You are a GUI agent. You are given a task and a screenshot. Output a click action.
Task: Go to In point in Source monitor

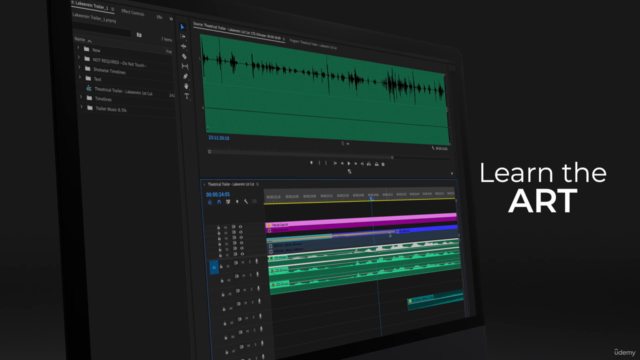[x=335, y=163]
